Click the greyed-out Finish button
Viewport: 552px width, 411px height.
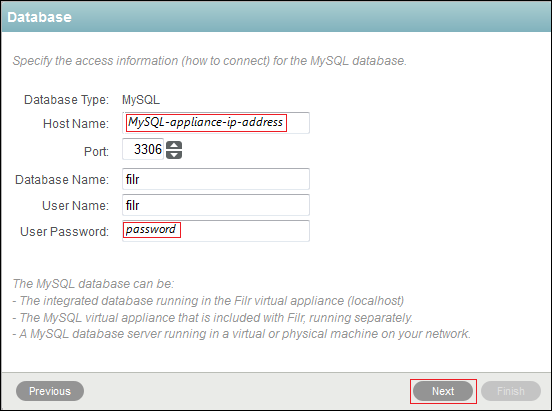511,391
